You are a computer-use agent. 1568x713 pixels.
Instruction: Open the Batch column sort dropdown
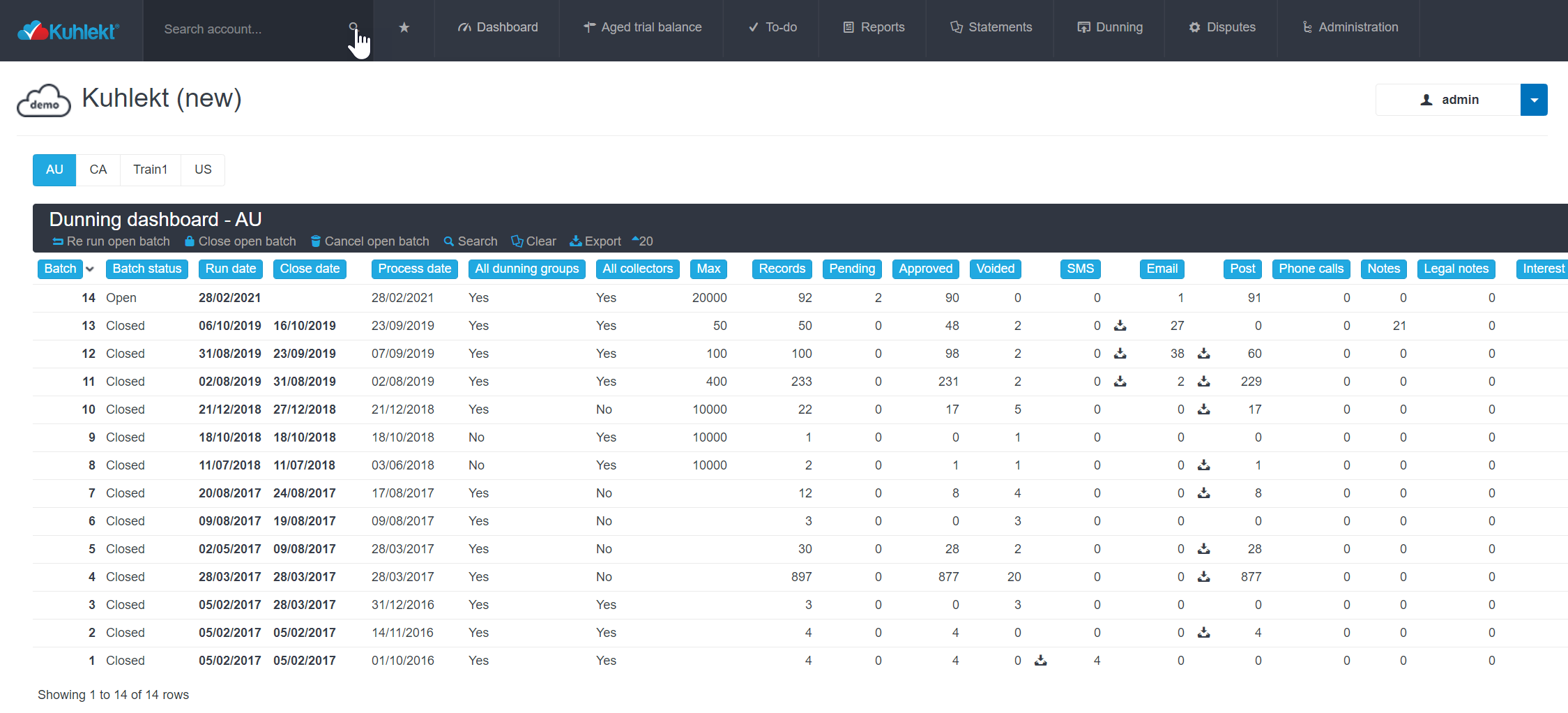[90, 269]
